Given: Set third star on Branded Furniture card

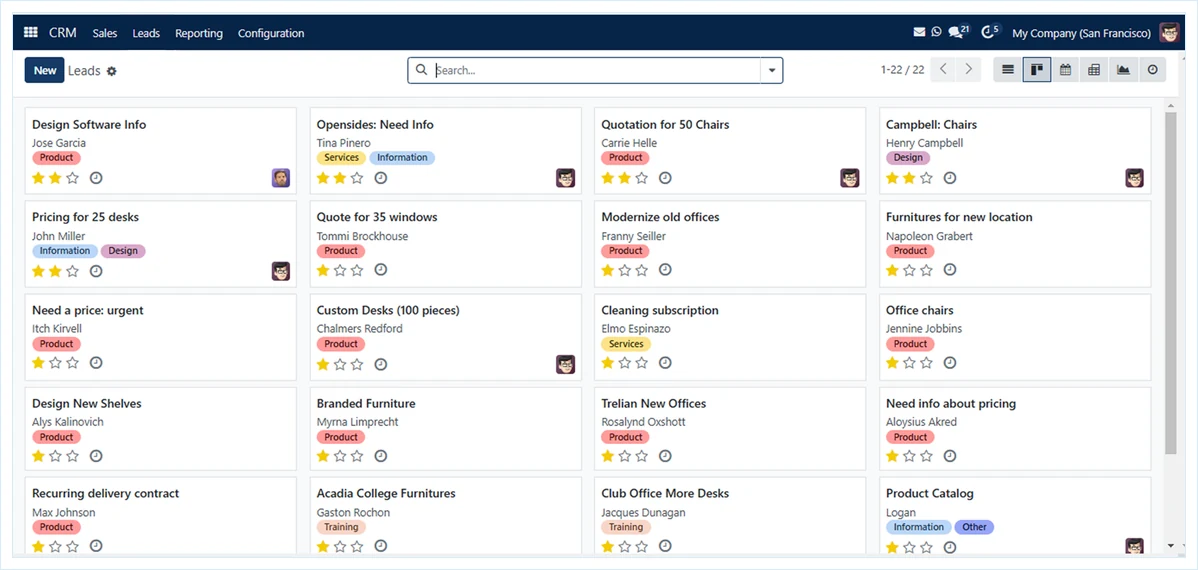Looking at the screenshot, I should tap(357, 456).
